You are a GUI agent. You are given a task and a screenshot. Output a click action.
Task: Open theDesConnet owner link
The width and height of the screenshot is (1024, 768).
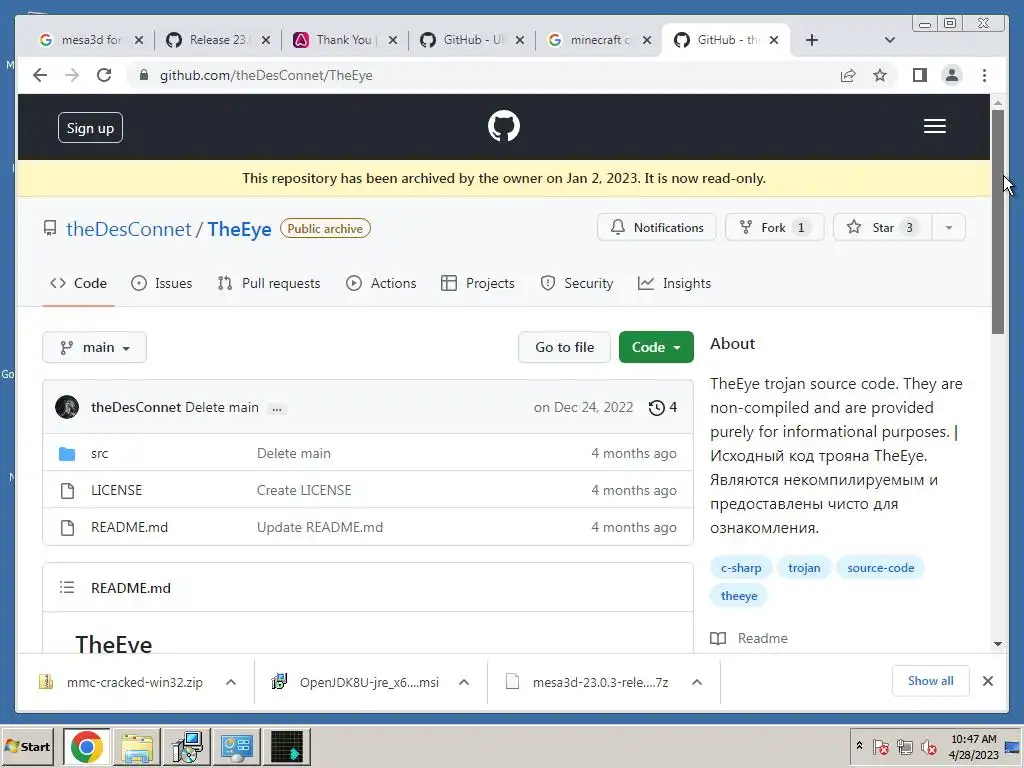pos(129,229)
